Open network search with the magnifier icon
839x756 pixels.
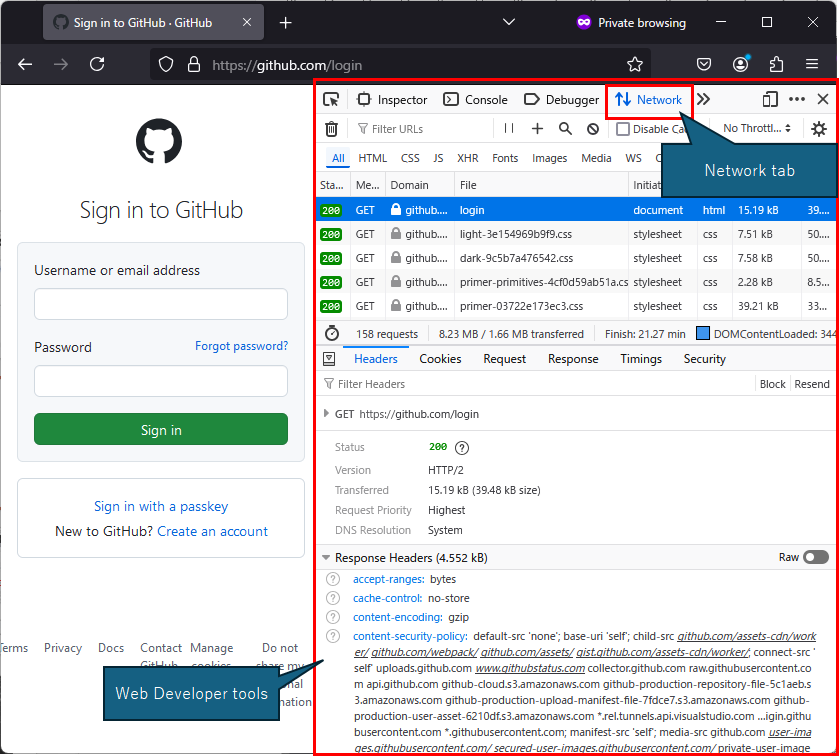[565, 129]
